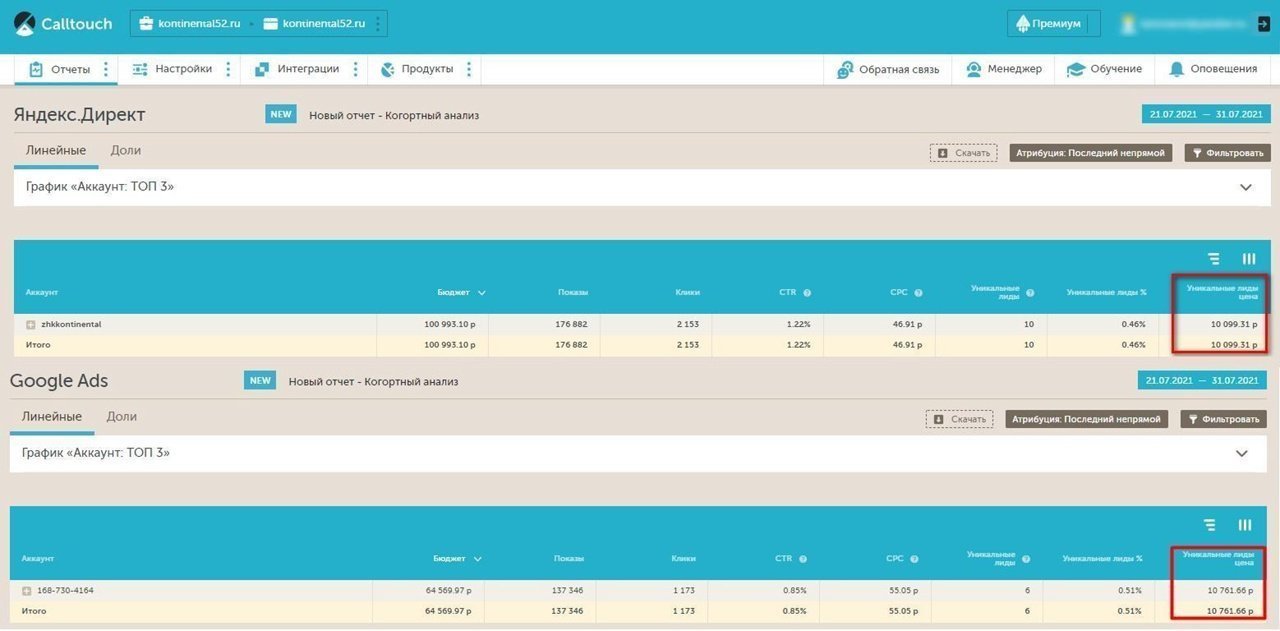Click the 64 569.97 budget cell of 168-730-4164
Image resolution: width=1280 pixels, height=631 pixels.
coord(448,590)
